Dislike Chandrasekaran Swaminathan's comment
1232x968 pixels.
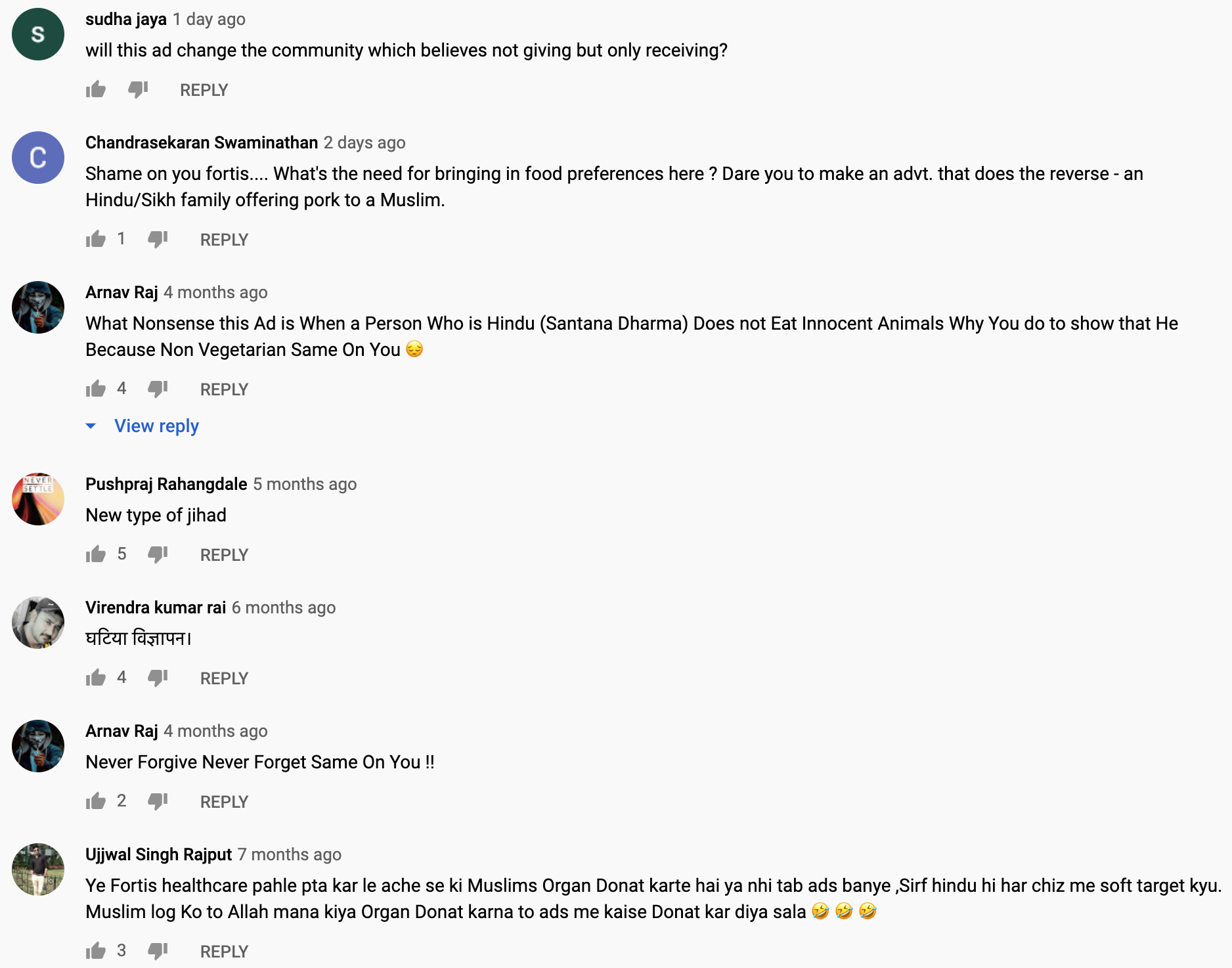tap(158, 239)
